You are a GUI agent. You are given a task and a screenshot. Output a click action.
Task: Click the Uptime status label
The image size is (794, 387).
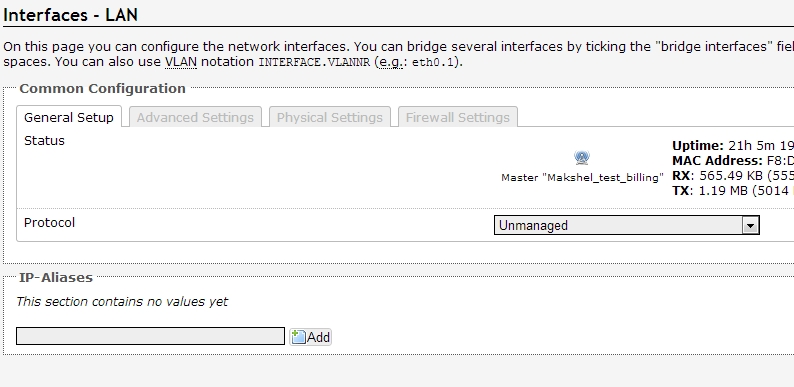coord(698,146)
